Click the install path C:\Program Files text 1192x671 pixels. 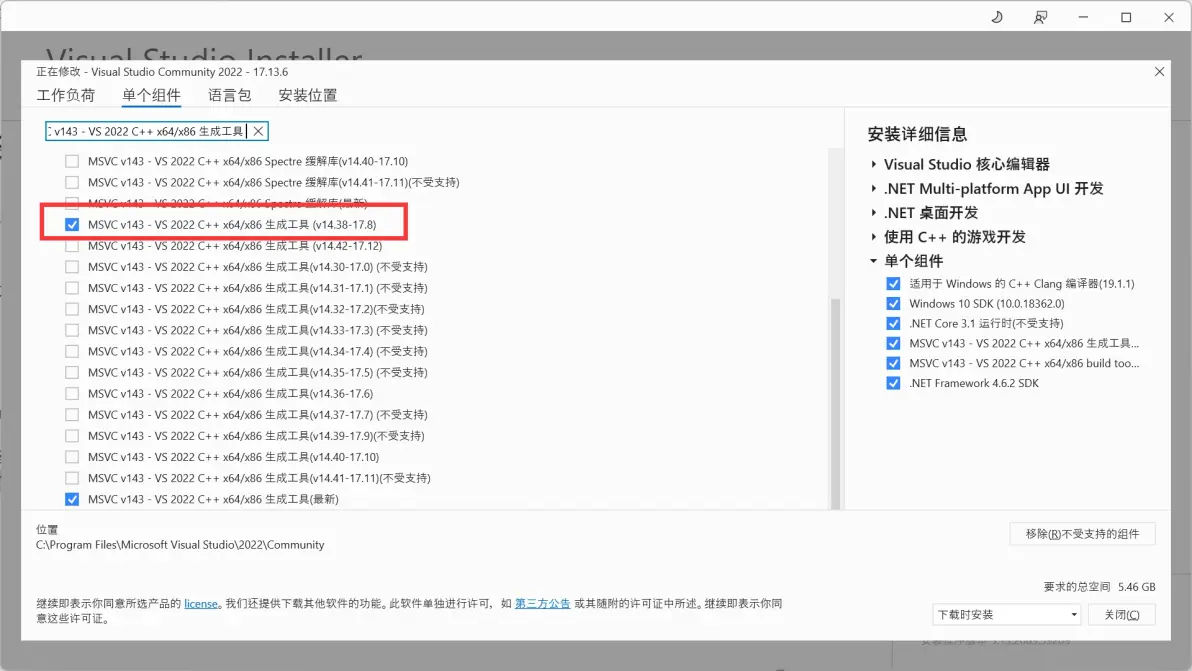[180, 545]
